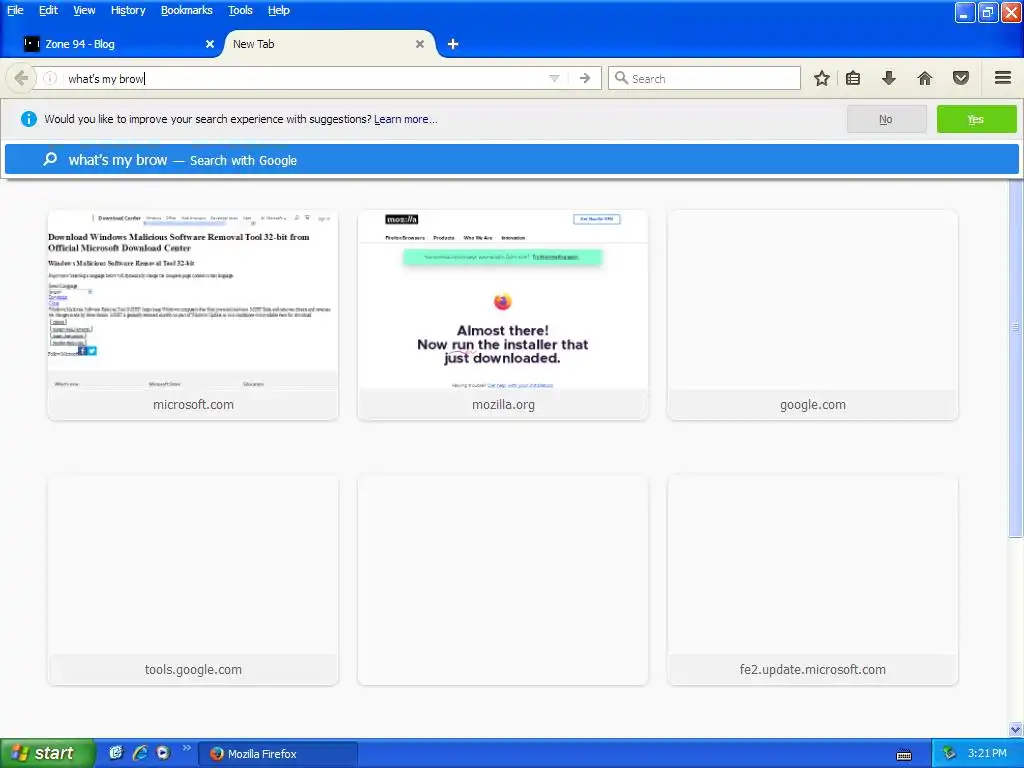
Task: Expand the quick launch chevron
Action: pyautogui.click(x=186, y=748)
